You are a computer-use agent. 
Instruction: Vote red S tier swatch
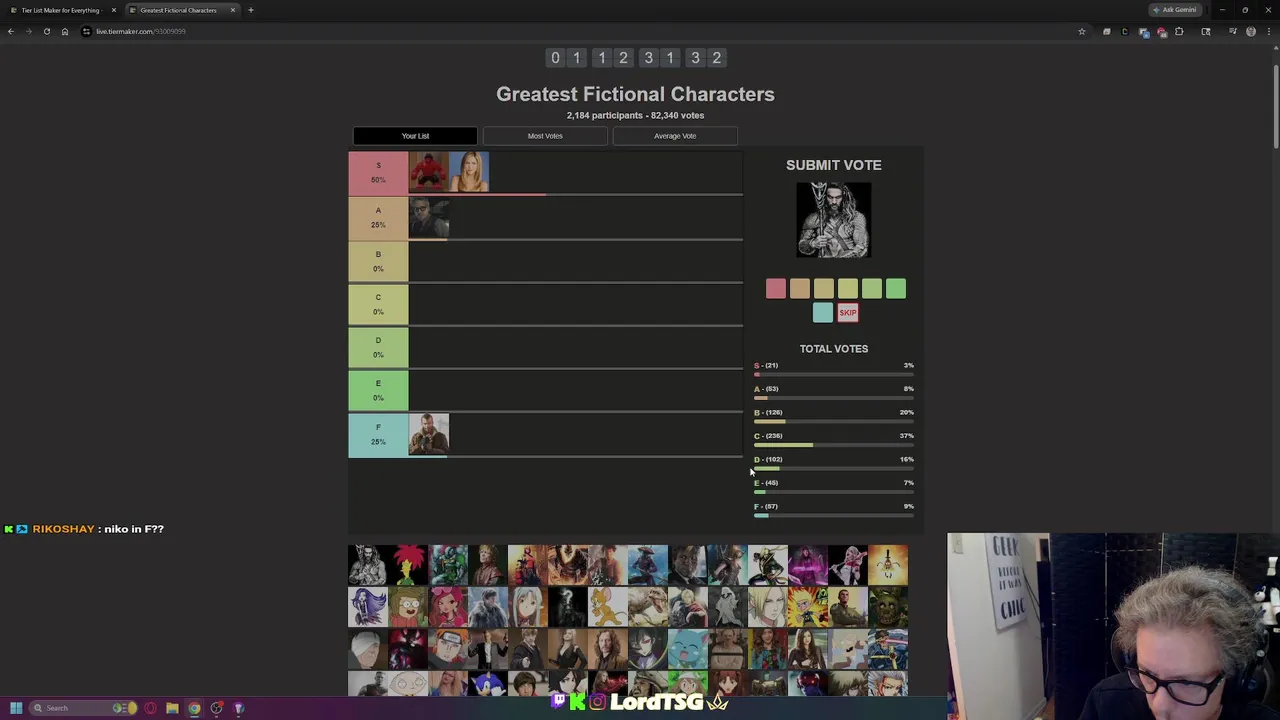pyautogui.click(x=776, y=289)
